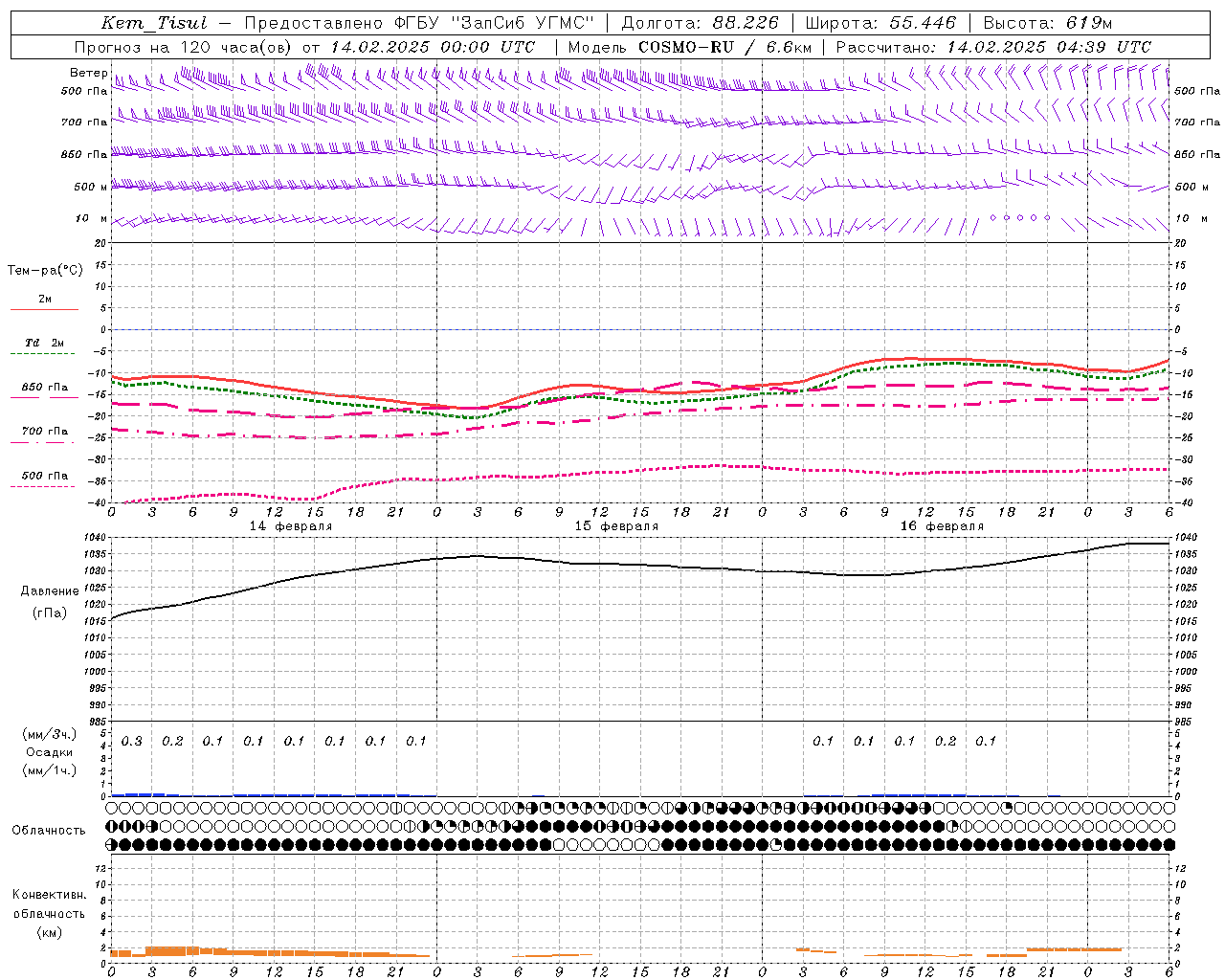Click the station name Kem_Tisul in the header
This screenshot has height=980, width=1225.
[x=154, y=23]
